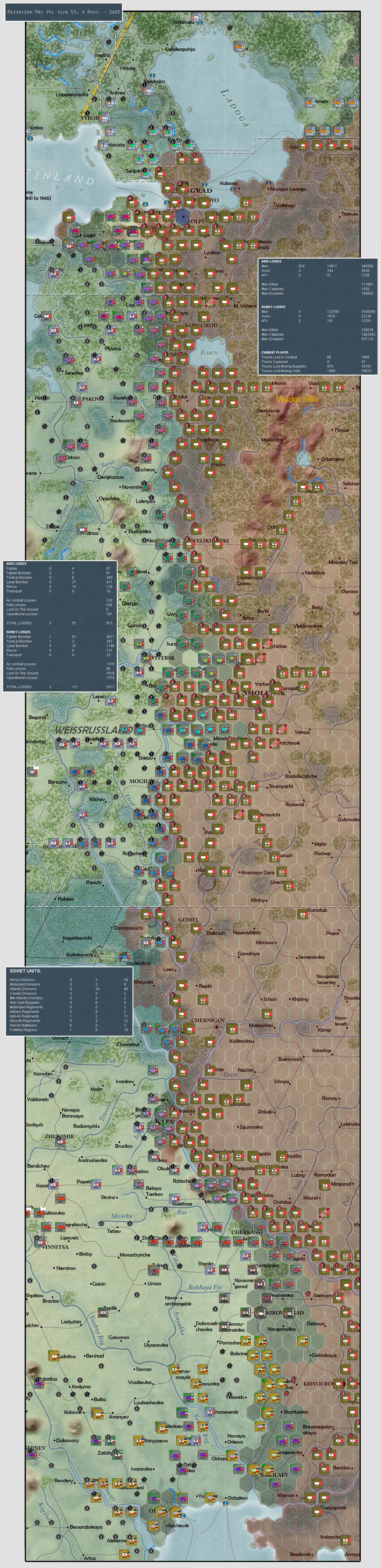Click the Korosten town label
This screenshot has height=1568, width=381.
coord(43,1074)
